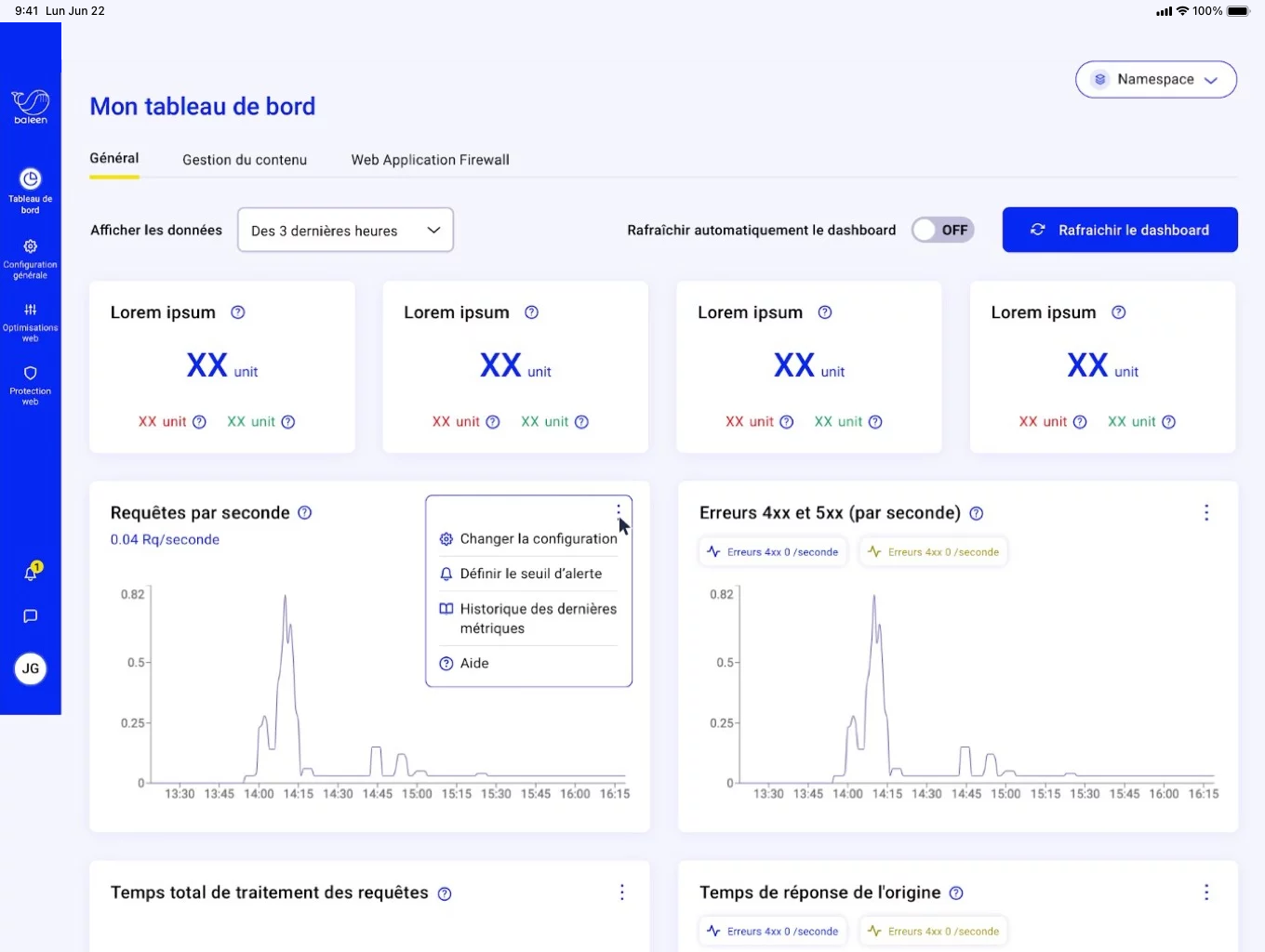Open options menu for Temps total de traitement
The width and height of the screenshot is (1265, 952).
pos(622,892)
